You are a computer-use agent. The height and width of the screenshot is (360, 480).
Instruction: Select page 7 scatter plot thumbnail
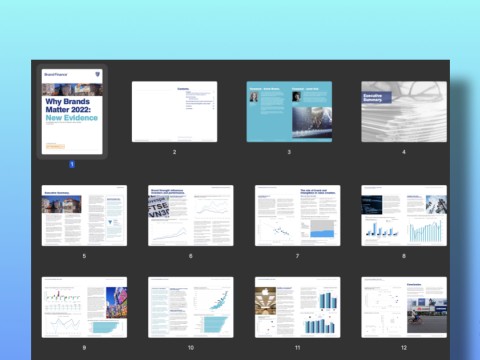298,216
